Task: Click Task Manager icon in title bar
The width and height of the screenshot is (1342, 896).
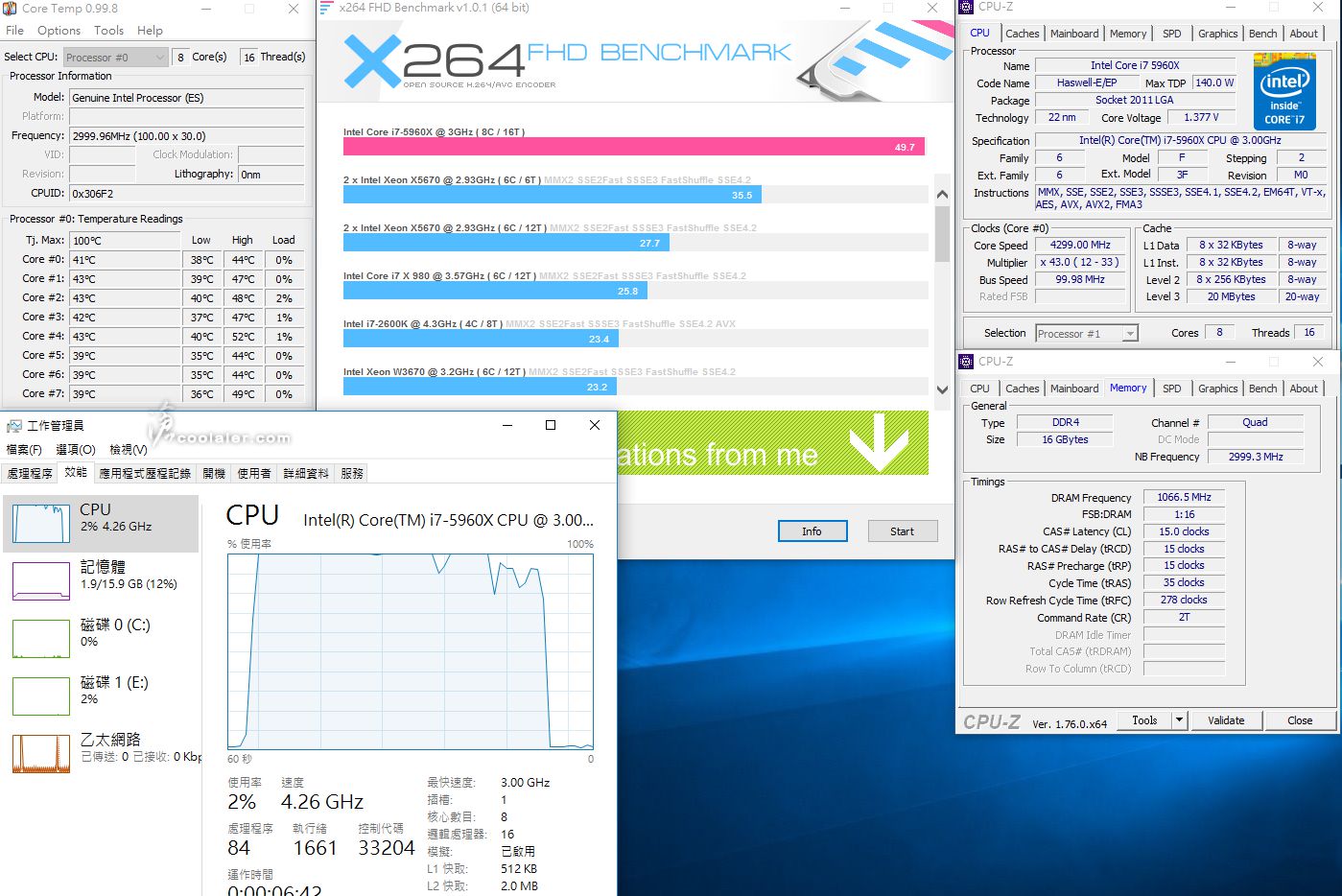Action: click(x=13, y=425)
